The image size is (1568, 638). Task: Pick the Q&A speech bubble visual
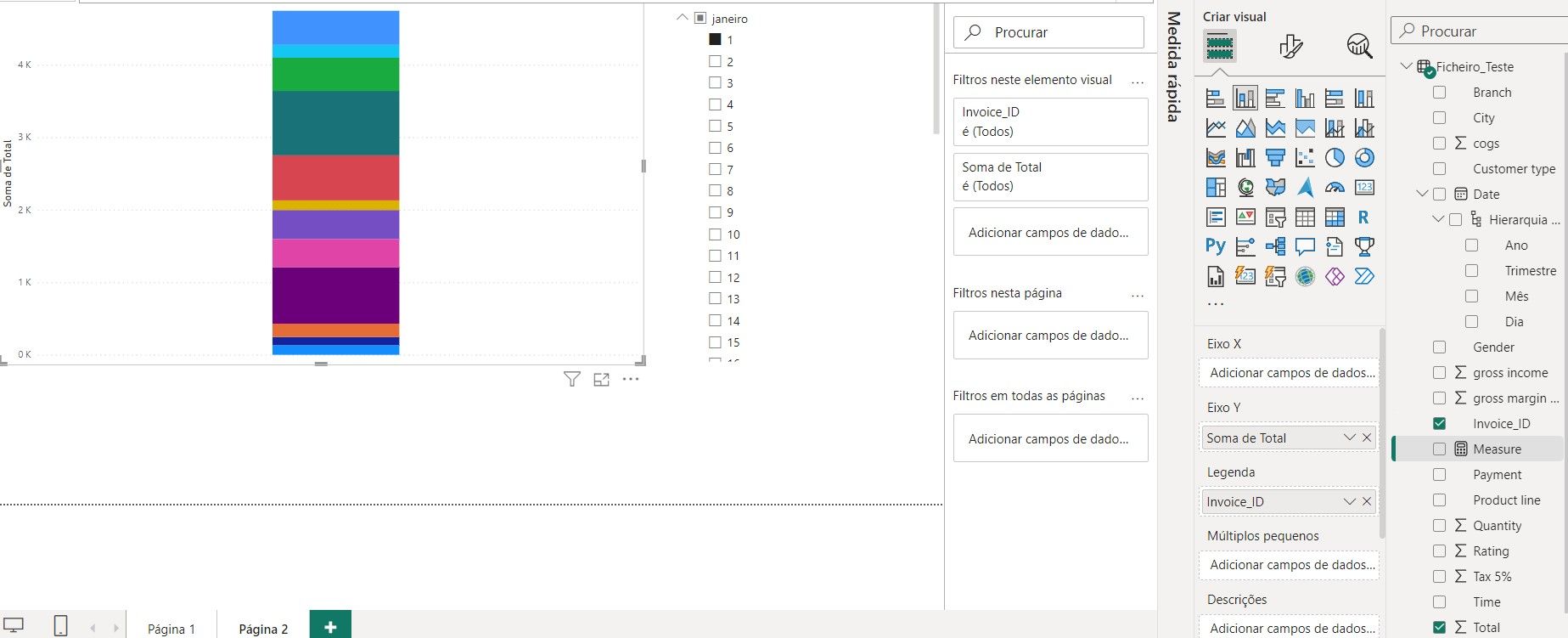(1305, 247)
